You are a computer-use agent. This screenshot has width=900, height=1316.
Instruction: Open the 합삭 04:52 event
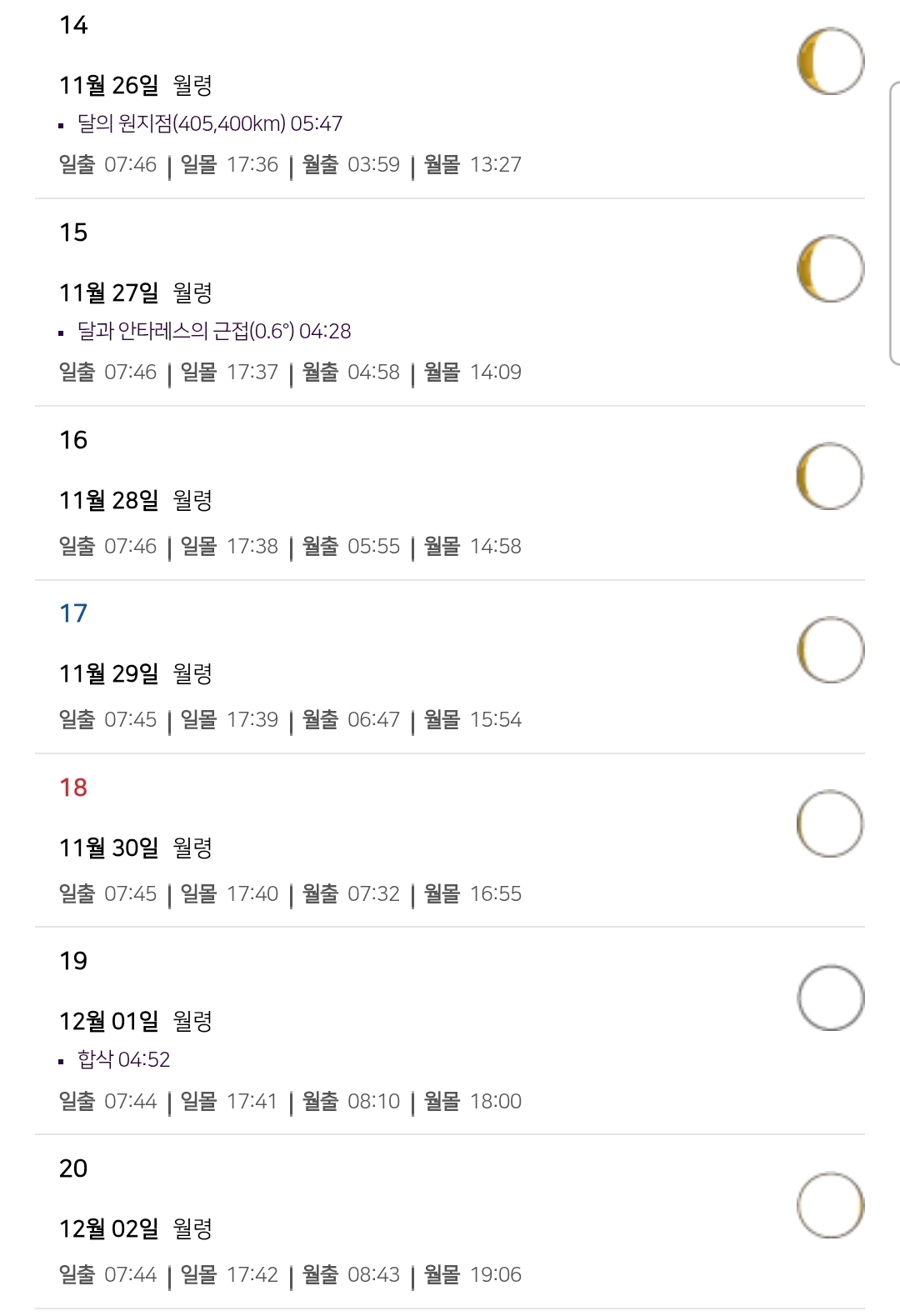point(123,1059)
